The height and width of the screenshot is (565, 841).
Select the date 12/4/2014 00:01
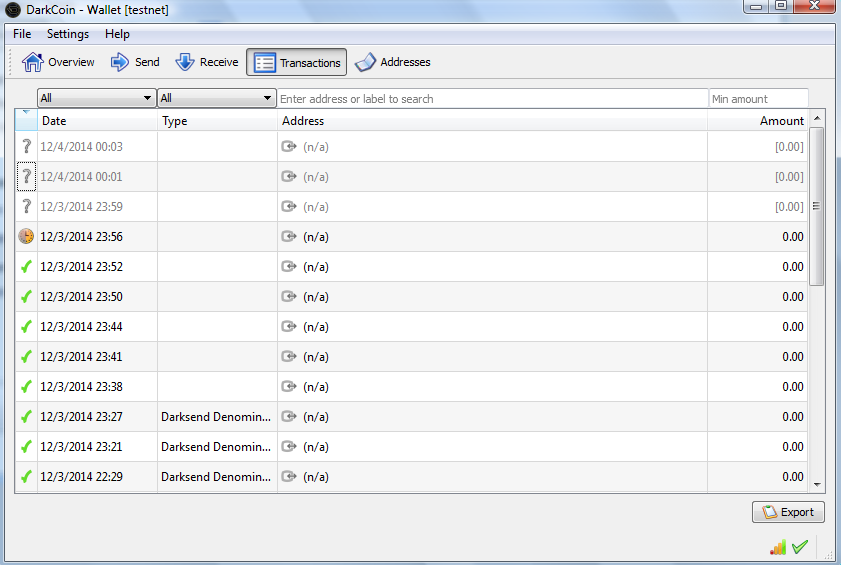tap(82, 177)
